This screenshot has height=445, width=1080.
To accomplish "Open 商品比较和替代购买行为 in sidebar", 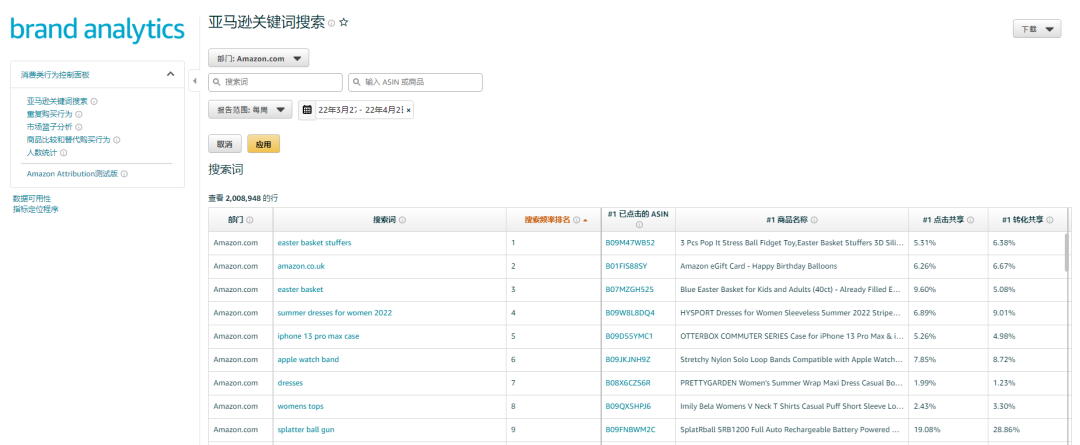I will (69, 140).
